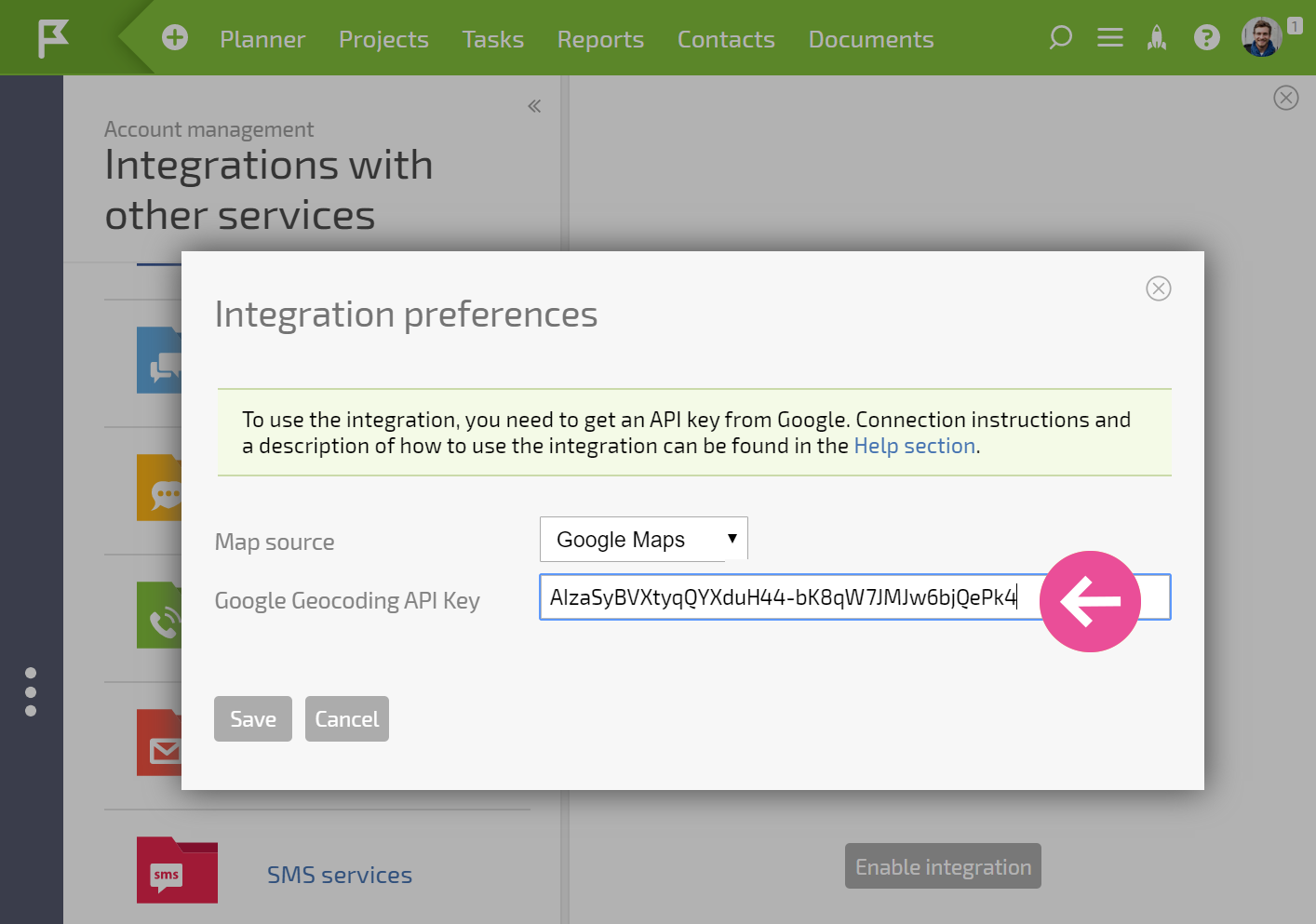
Task: Open the SMS services link
Action: pos(340,875)
